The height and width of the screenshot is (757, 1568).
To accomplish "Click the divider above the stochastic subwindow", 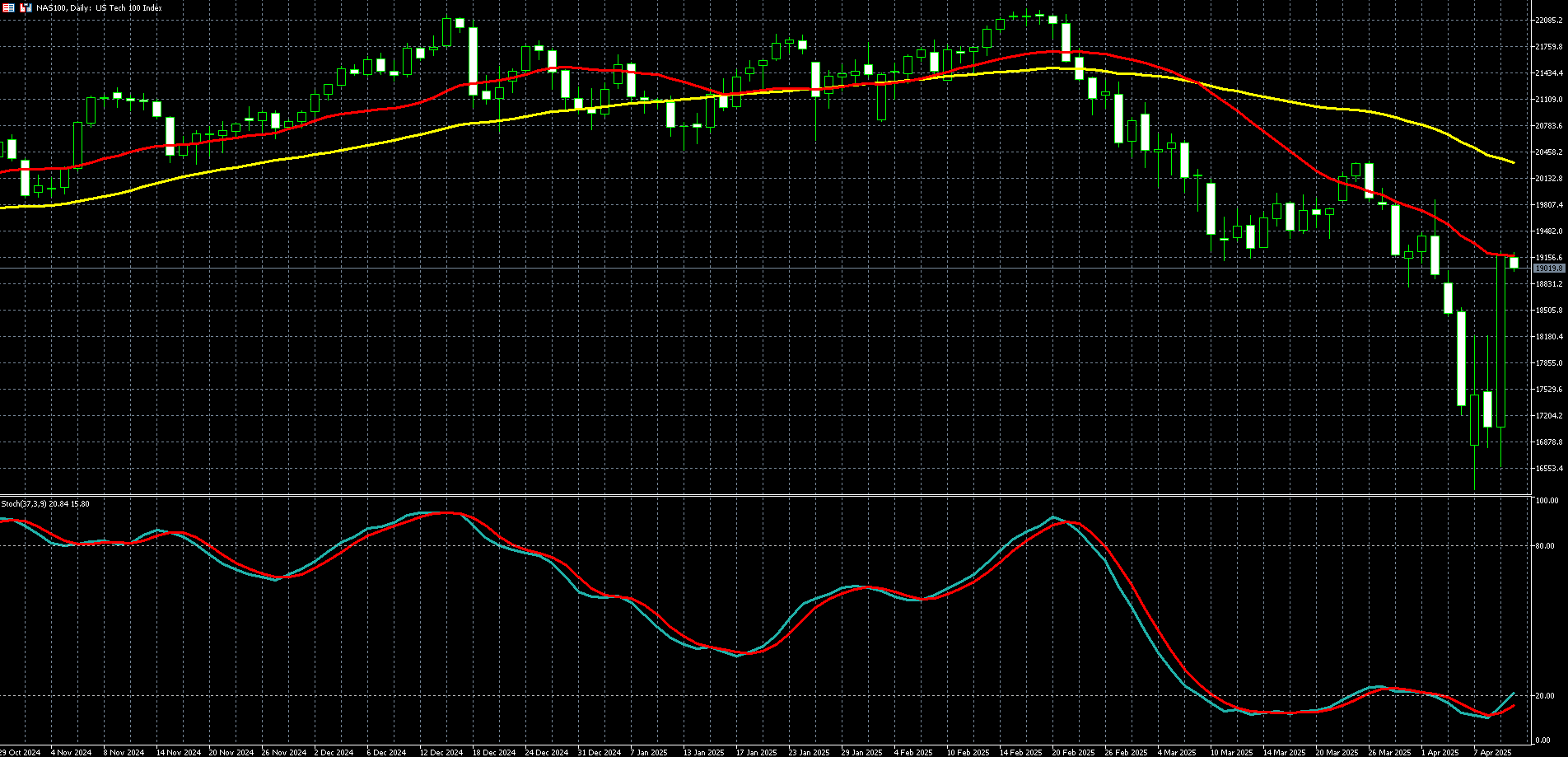I will pyautogui.click(x=766, y=495).
